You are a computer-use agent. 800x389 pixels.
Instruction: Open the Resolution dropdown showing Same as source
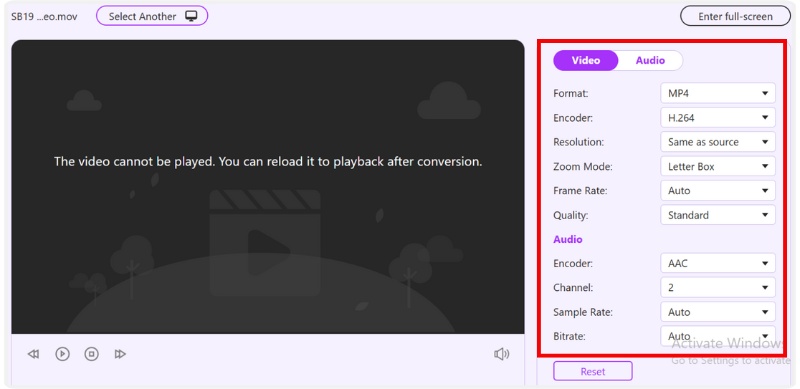(718, 142)
